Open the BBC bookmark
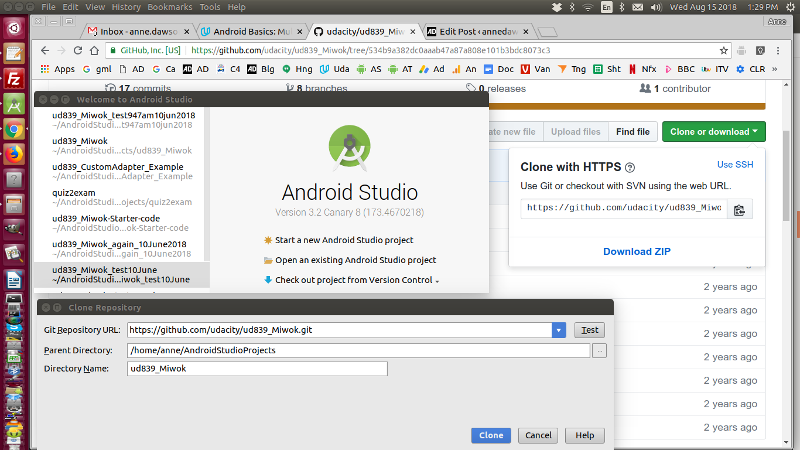This screenshot has height=450, width=800. [x=680, y=69]
